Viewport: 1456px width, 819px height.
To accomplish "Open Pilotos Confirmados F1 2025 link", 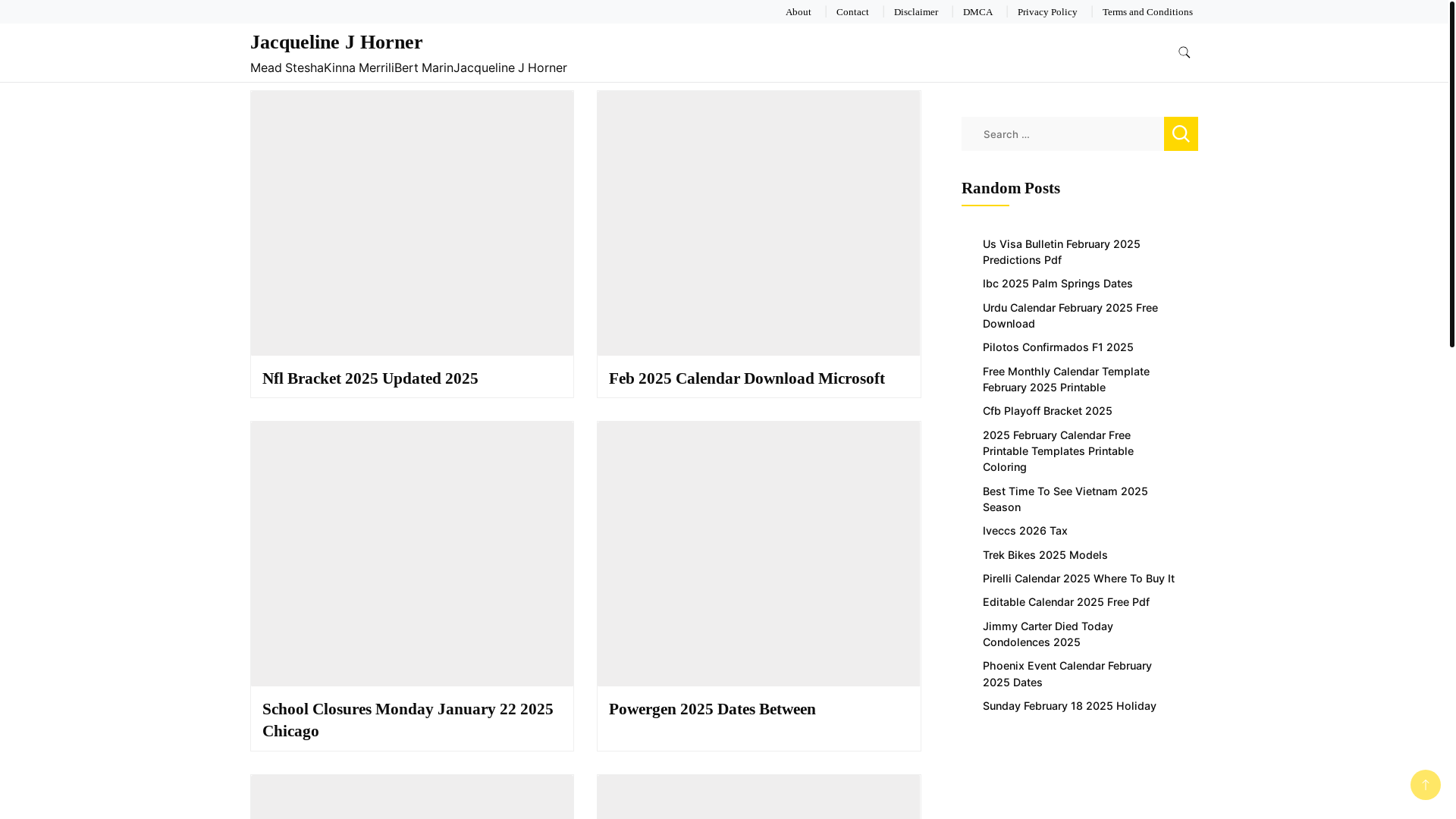I will click(1058, 347).
